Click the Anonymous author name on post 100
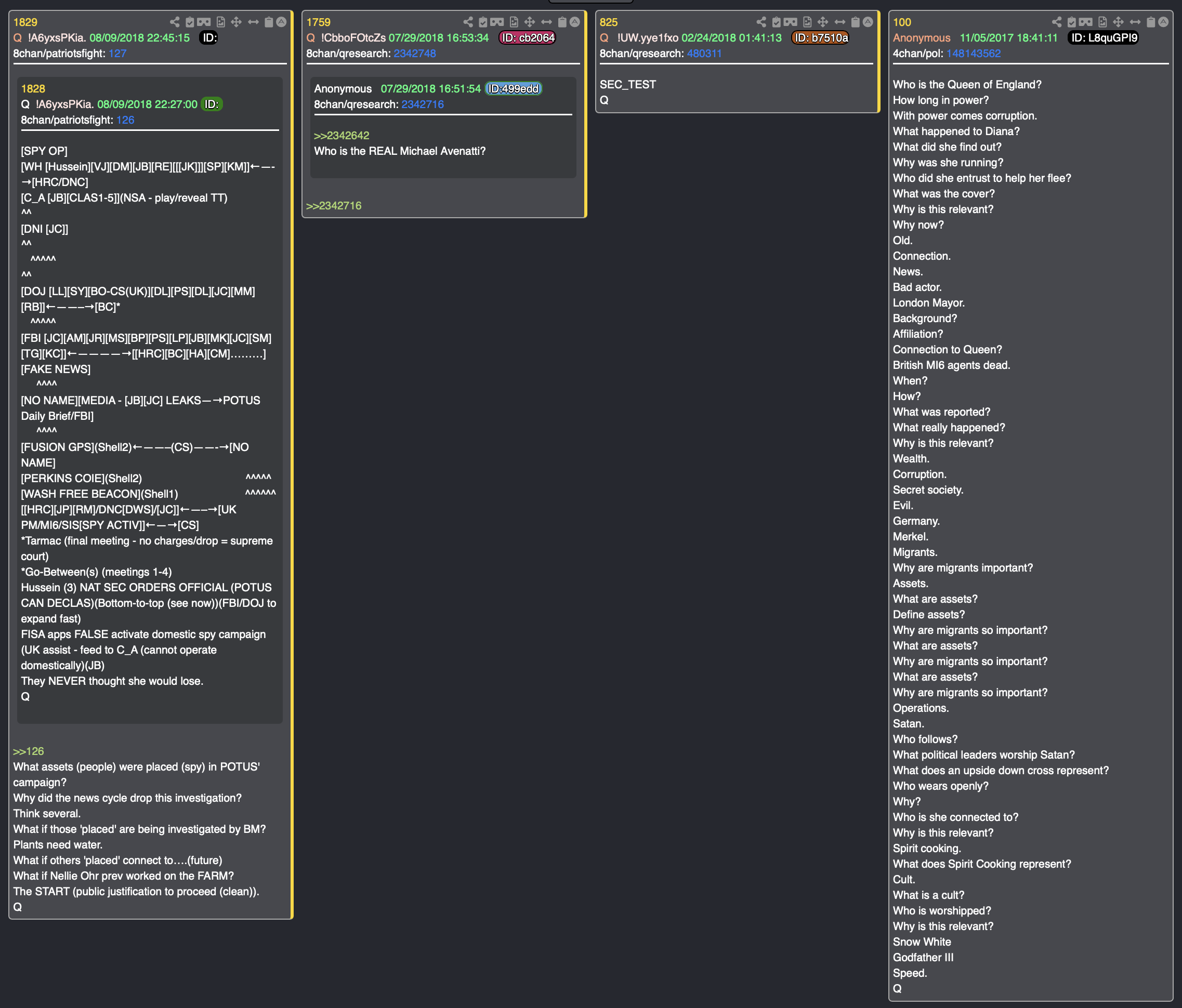Screen dimensions: 1182x1008 [x=921, y=38]
